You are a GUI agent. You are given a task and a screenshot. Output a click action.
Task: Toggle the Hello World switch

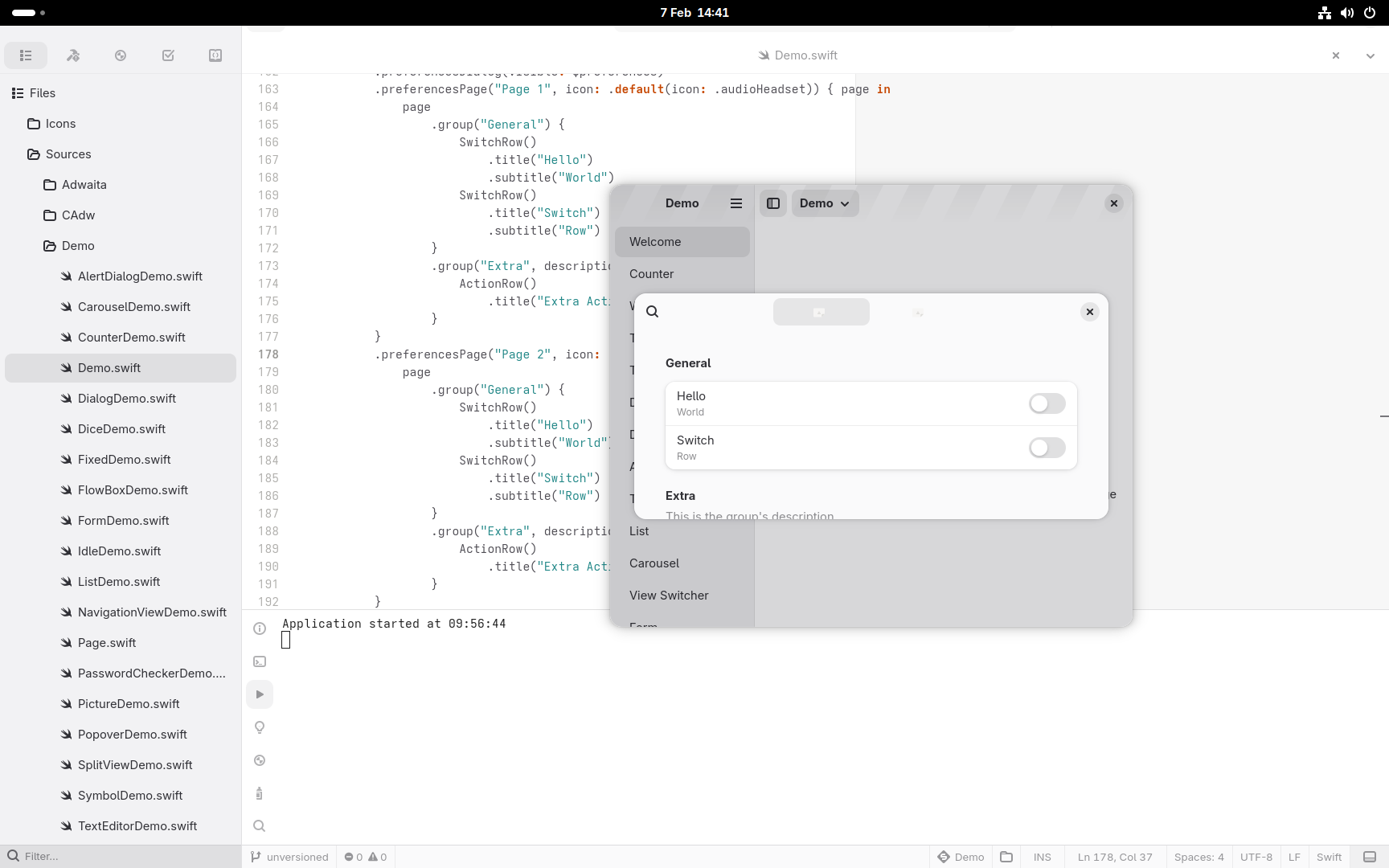(x=1047, y=403)
